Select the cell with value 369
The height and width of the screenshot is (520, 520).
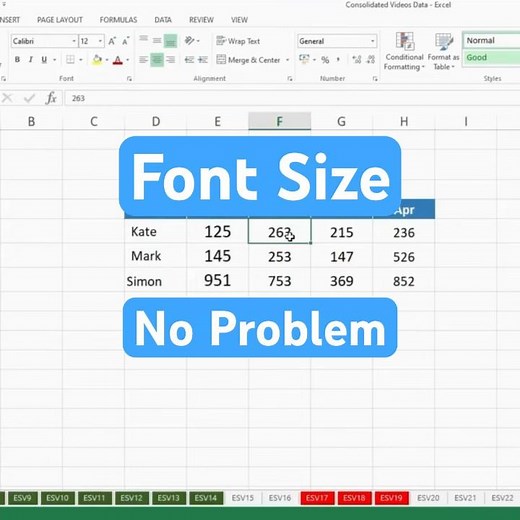[x=342, y=281]
